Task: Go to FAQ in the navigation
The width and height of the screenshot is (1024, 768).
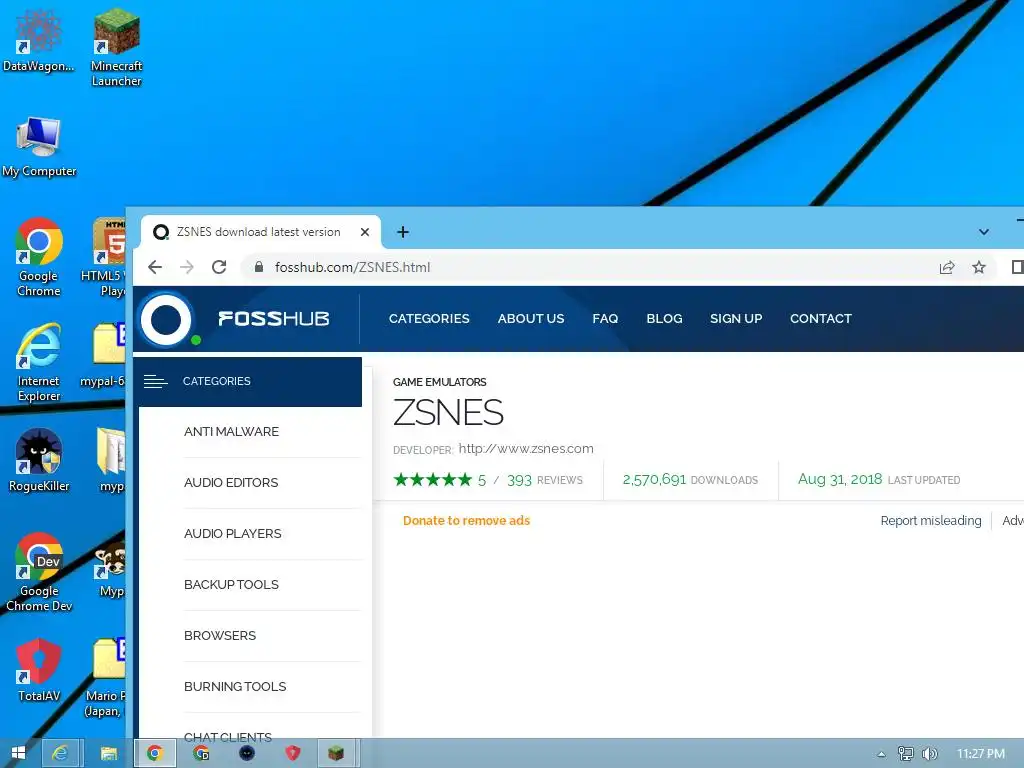Action: pyautogui.click(x=605, y=319)
